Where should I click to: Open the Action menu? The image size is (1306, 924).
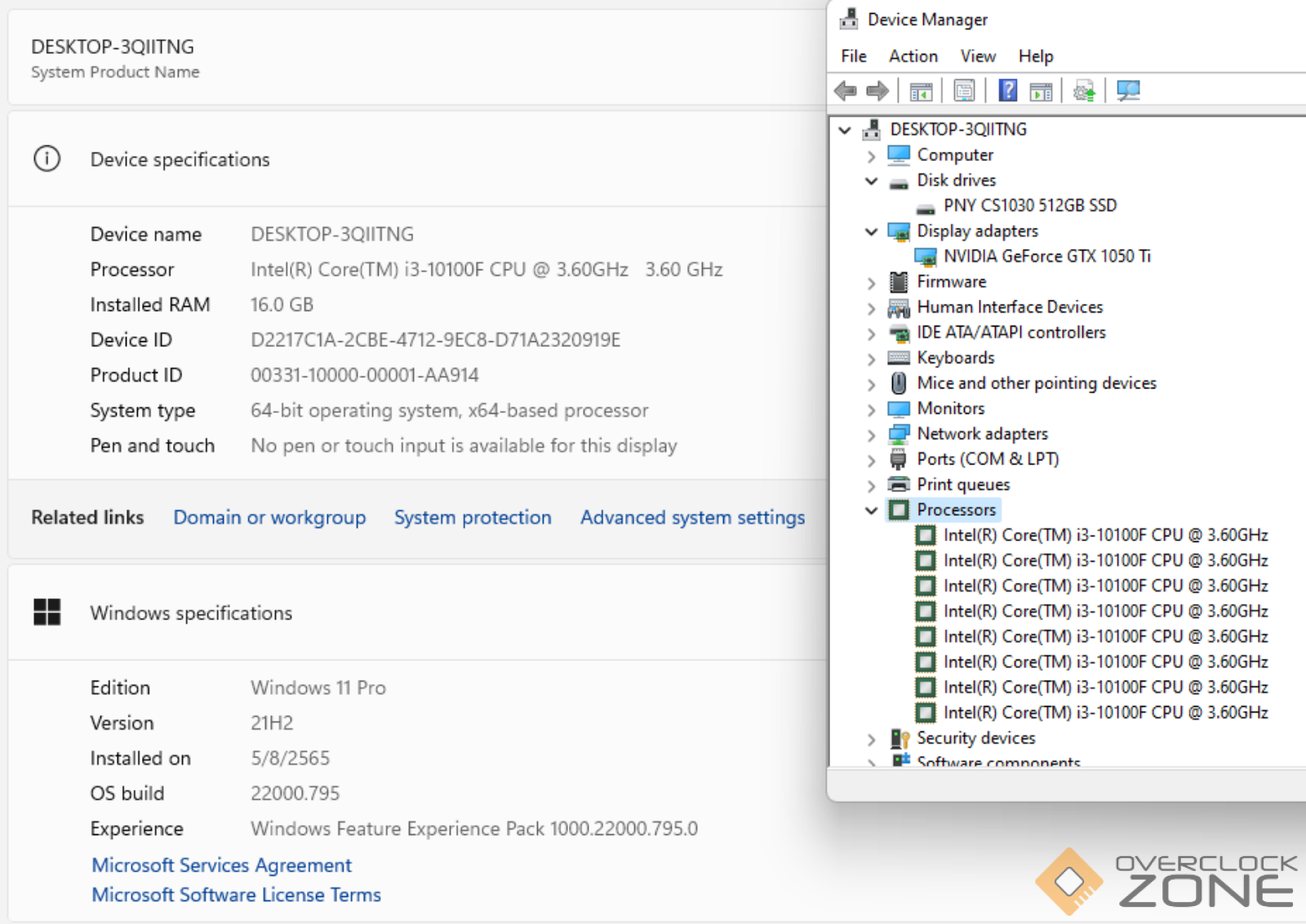913,56
